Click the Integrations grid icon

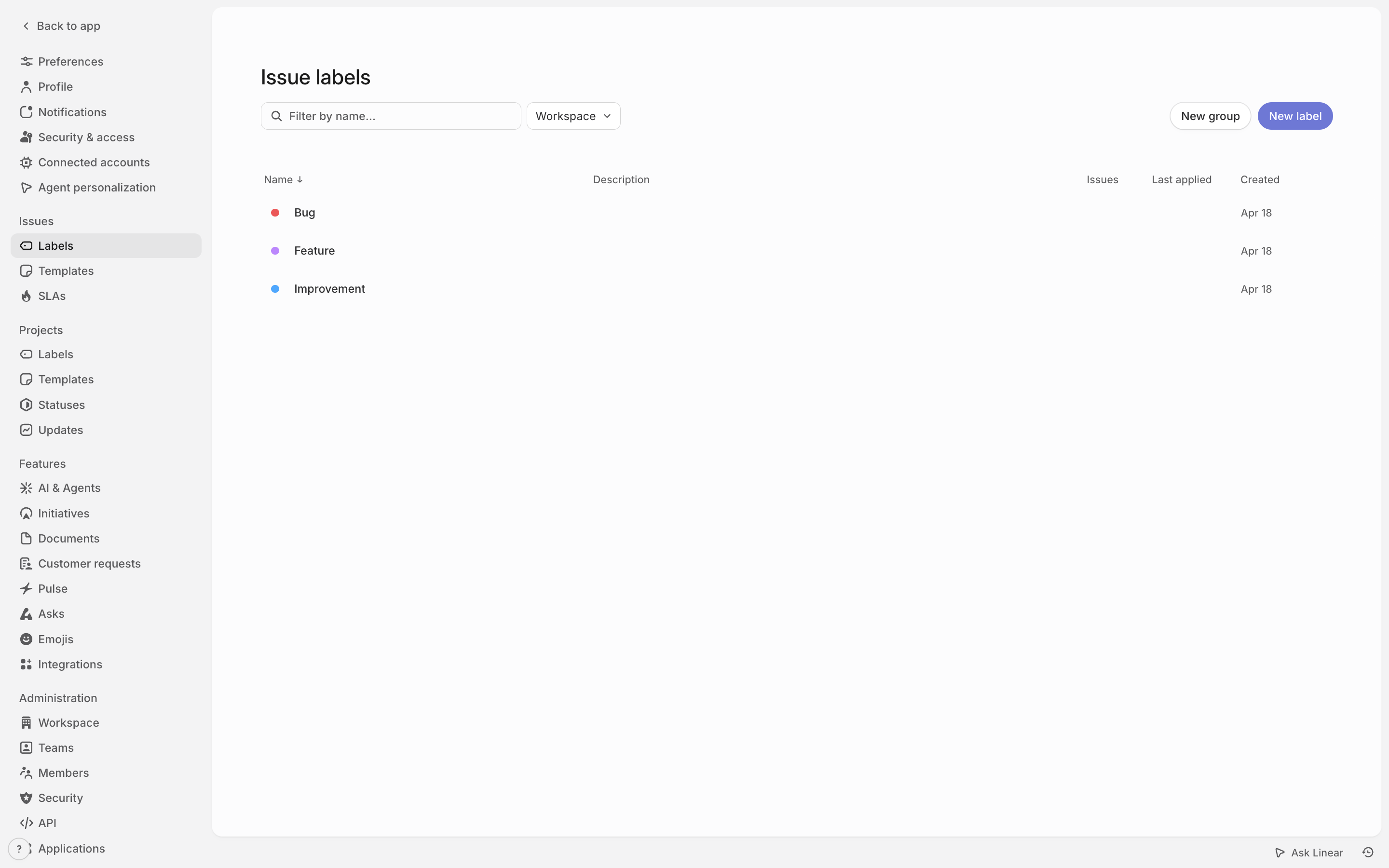(27, 664)
